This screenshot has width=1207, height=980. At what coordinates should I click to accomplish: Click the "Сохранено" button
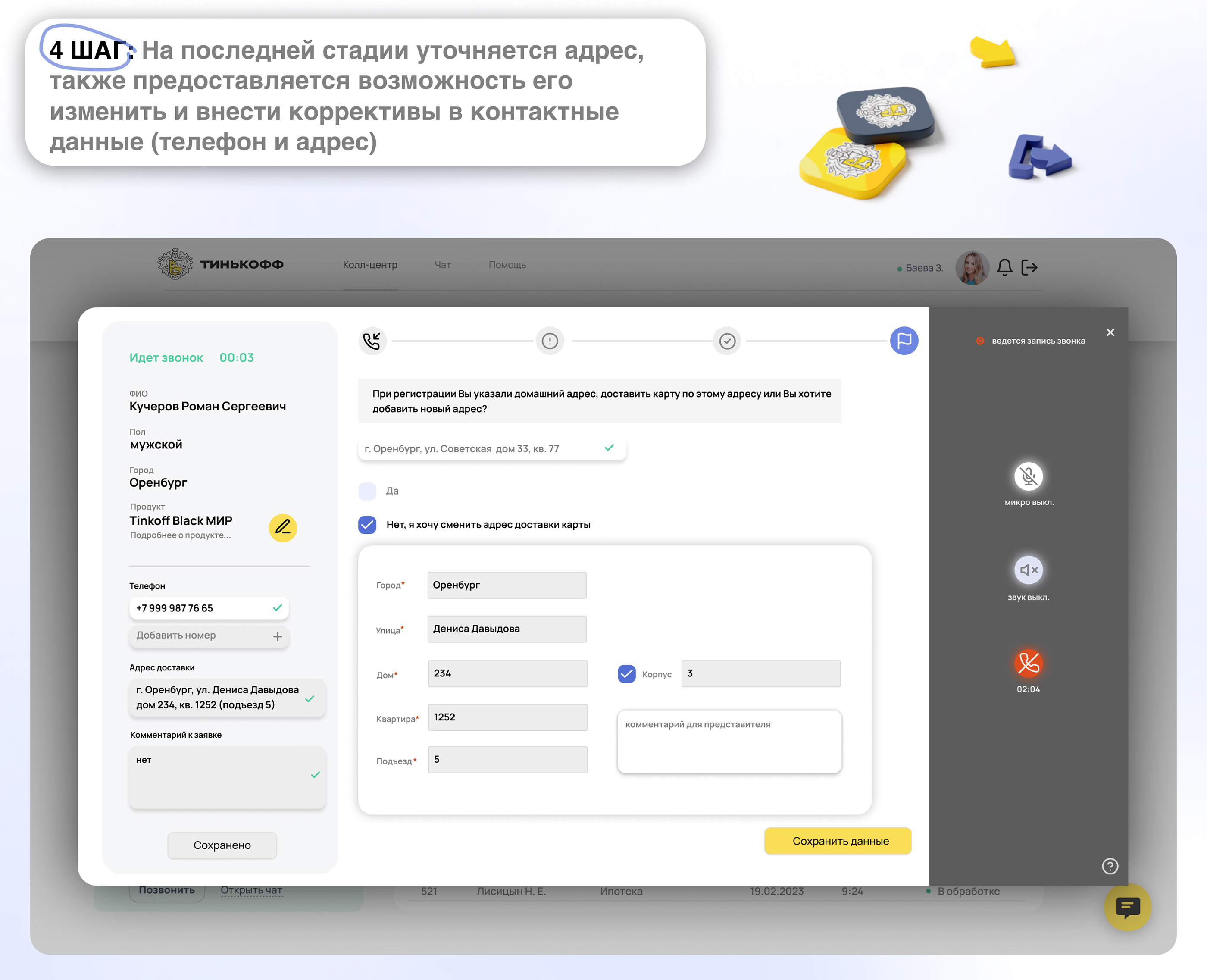(x=222, y=845)
